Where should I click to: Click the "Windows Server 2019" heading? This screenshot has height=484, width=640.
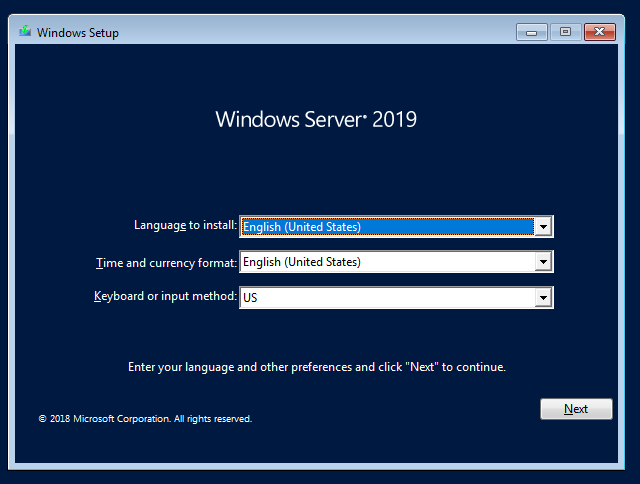click(x=316, y=120)
